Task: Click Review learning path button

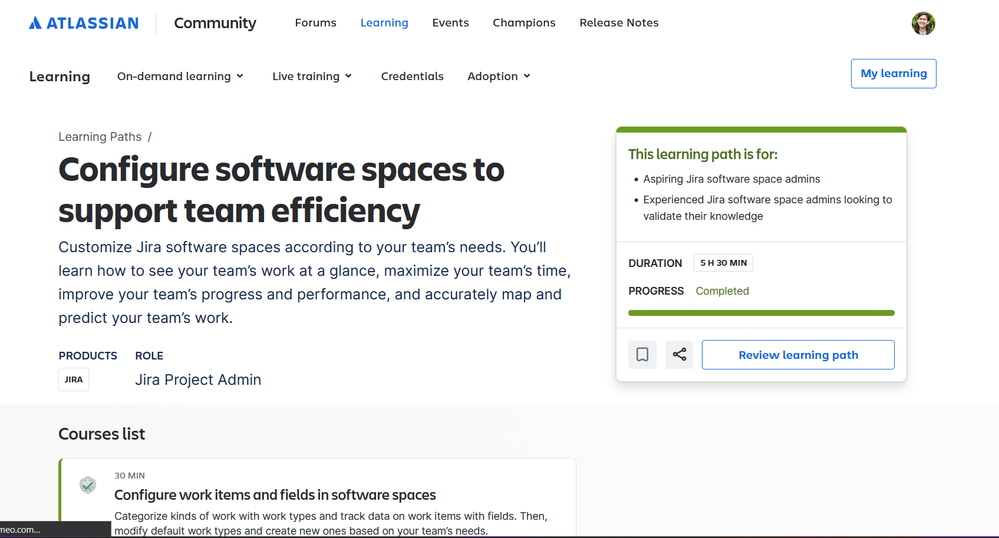Action: (798, 354)
